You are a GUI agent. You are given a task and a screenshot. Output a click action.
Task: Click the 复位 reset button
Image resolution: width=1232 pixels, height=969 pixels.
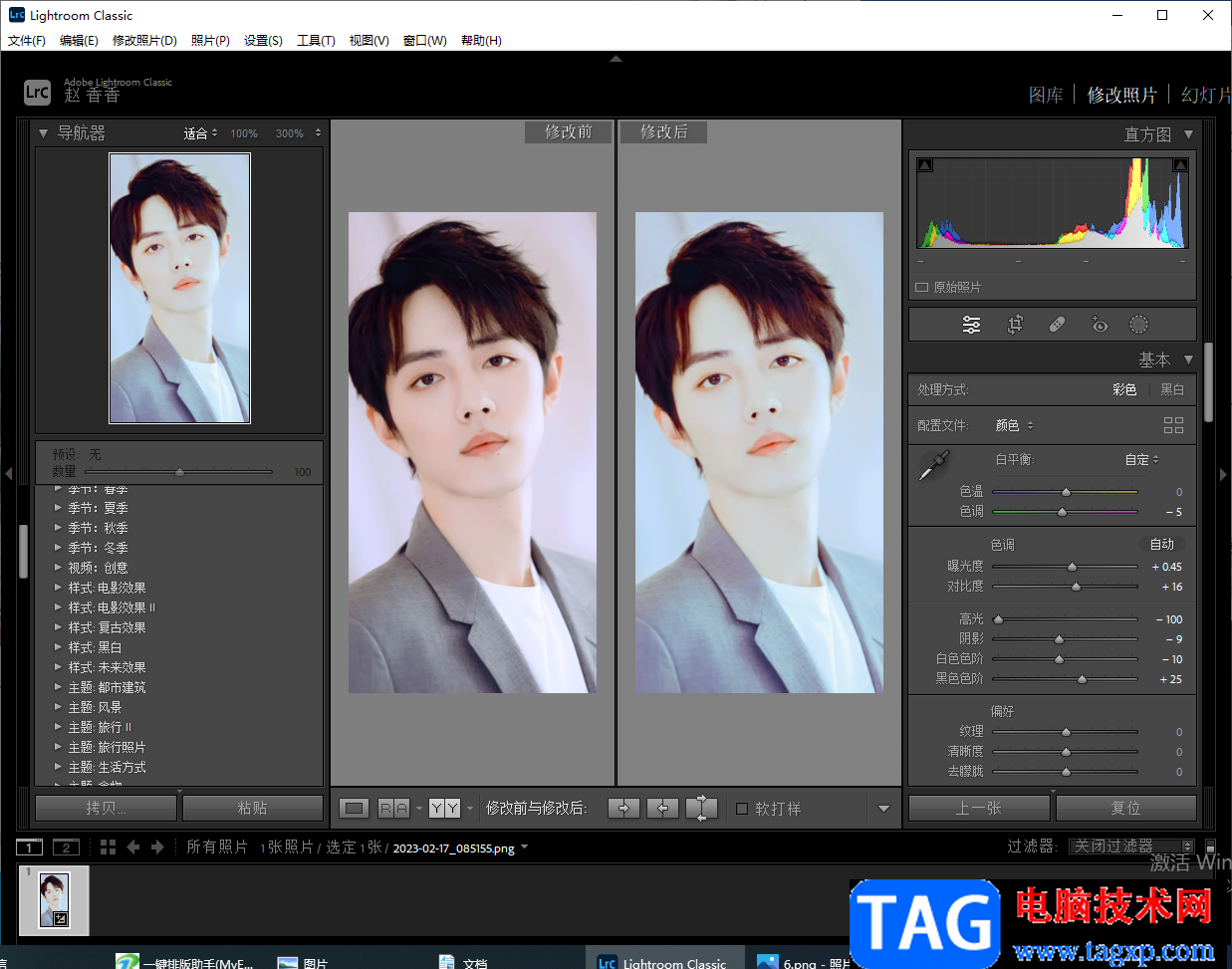[x=1125, y=808]
